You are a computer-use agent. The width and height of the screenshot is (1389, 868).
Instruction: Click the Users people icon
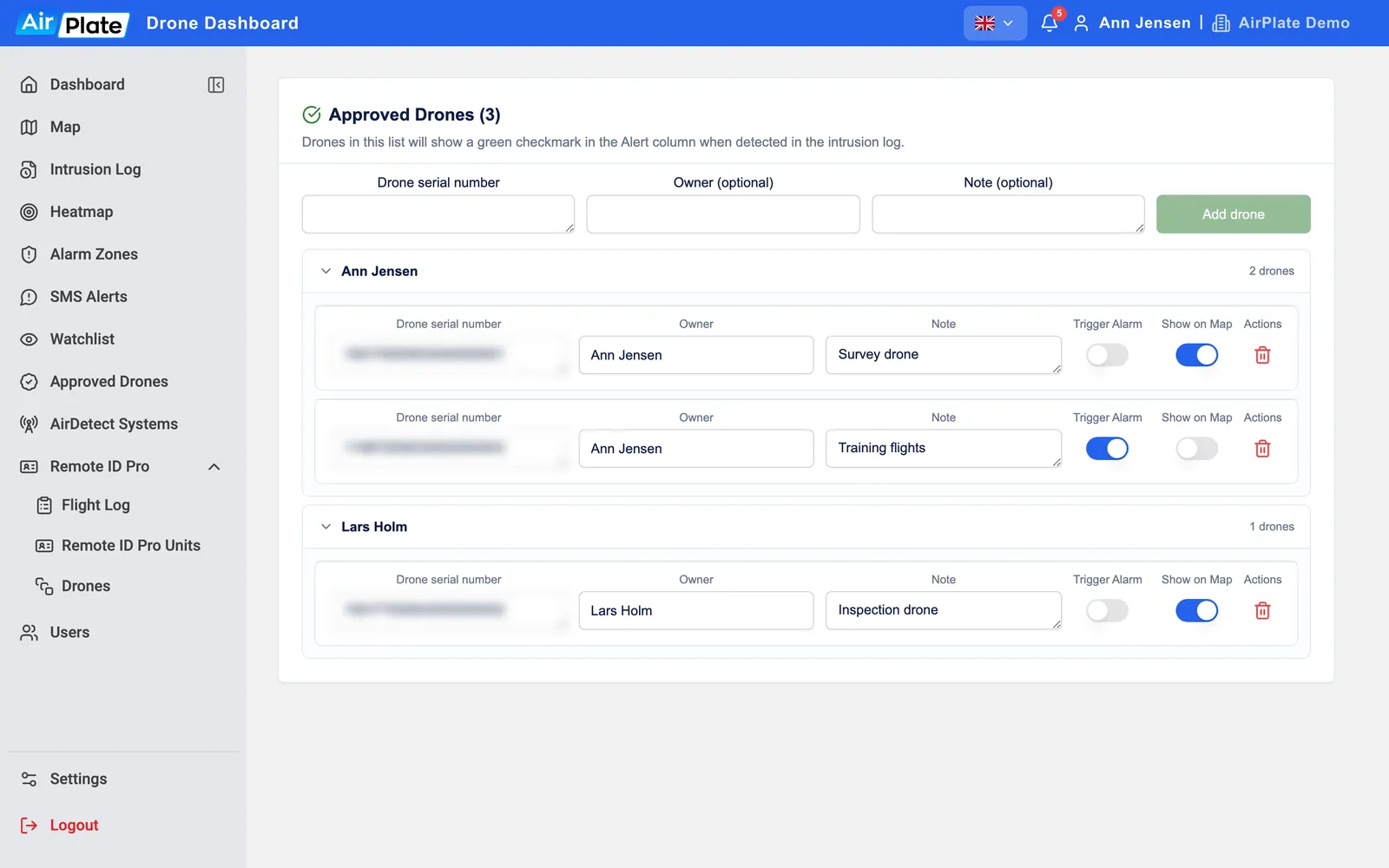click(x=29, y=633)
